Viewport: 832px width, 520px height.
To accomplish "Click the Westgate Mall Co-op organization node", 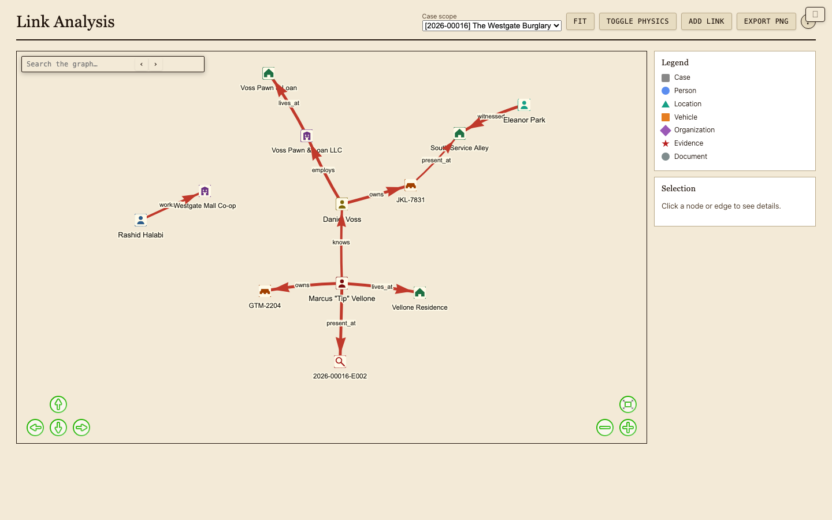I will [205, 191].
